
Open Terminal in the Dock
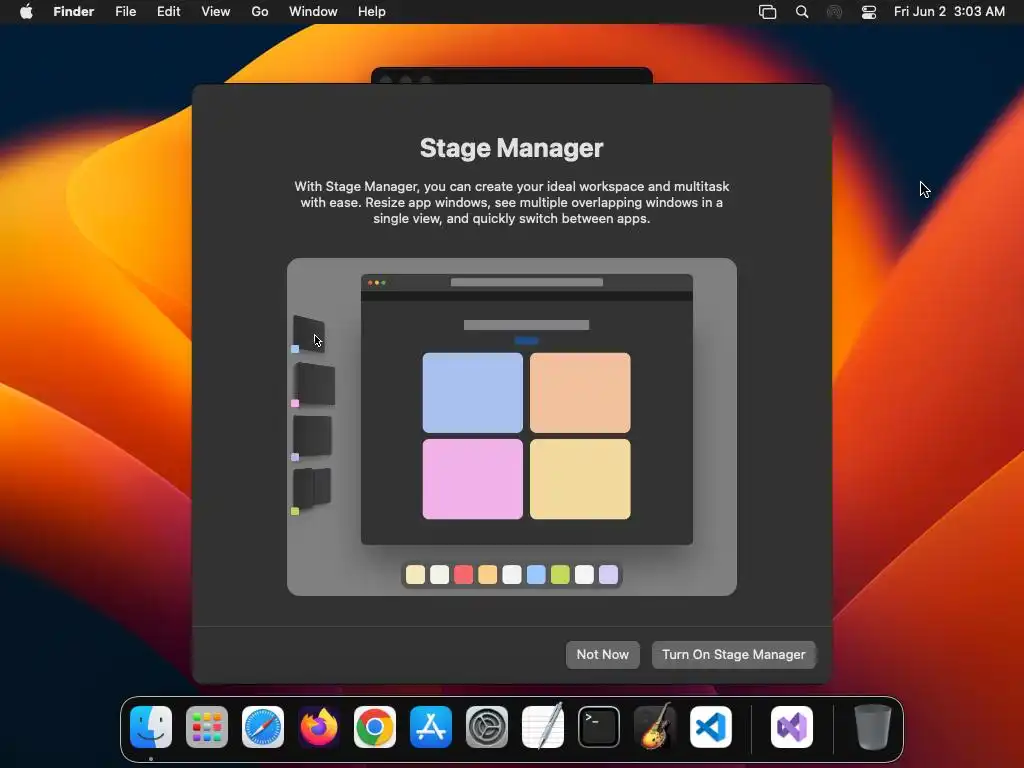point(599,727)
